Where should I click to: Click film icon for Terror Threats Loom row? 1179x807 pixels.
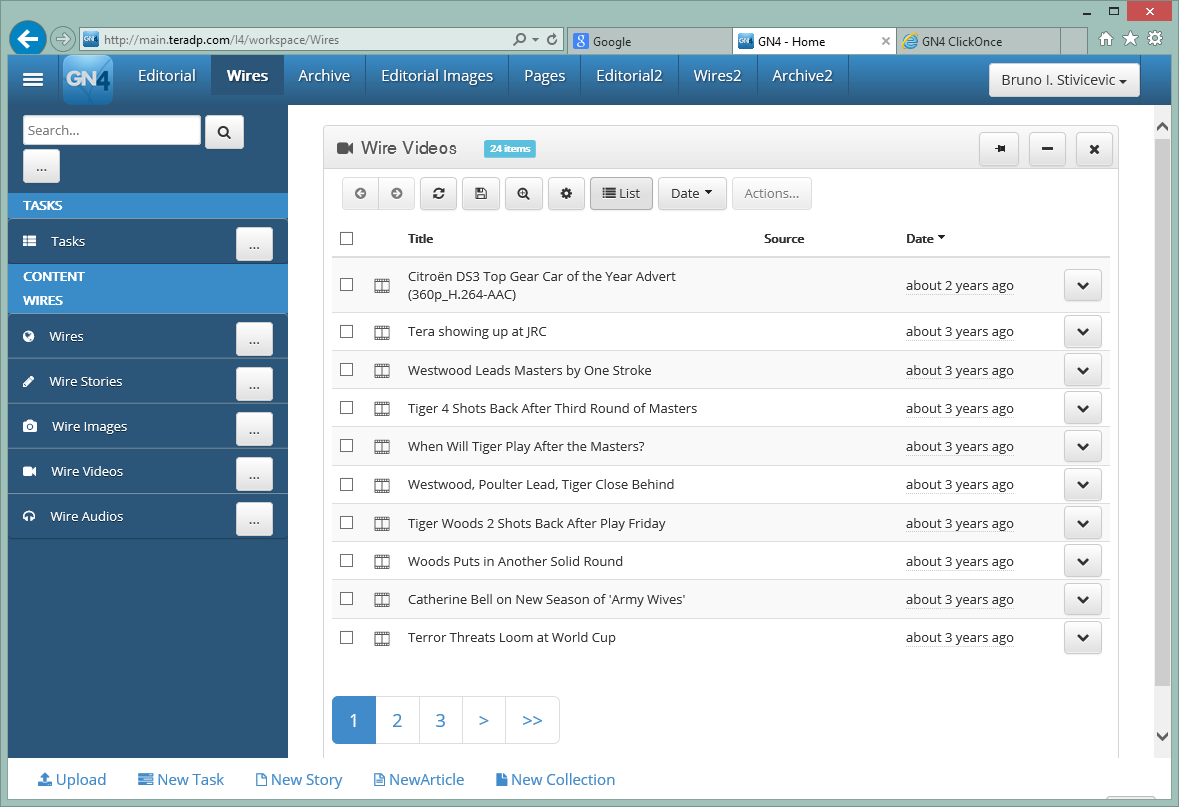click(x=382, y=639)
